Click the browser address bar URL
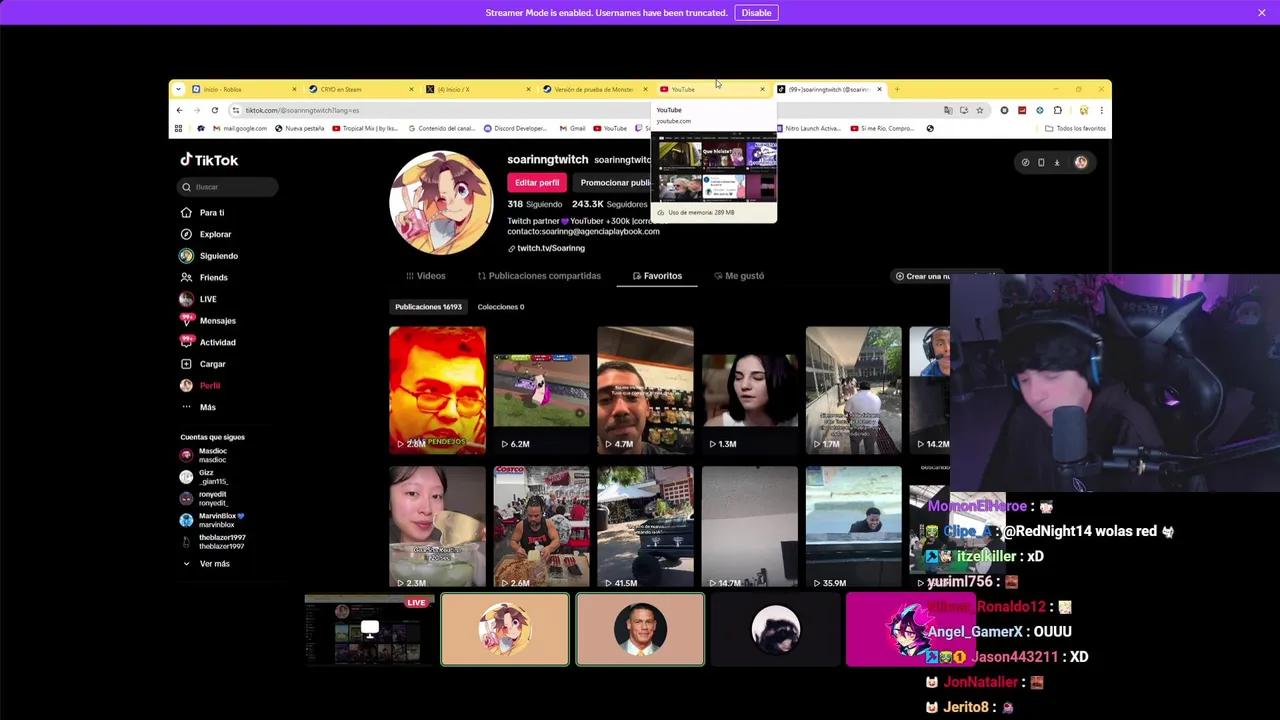Screen dimensions: 1280x720 pyautogui.click(x=302, y=110)
